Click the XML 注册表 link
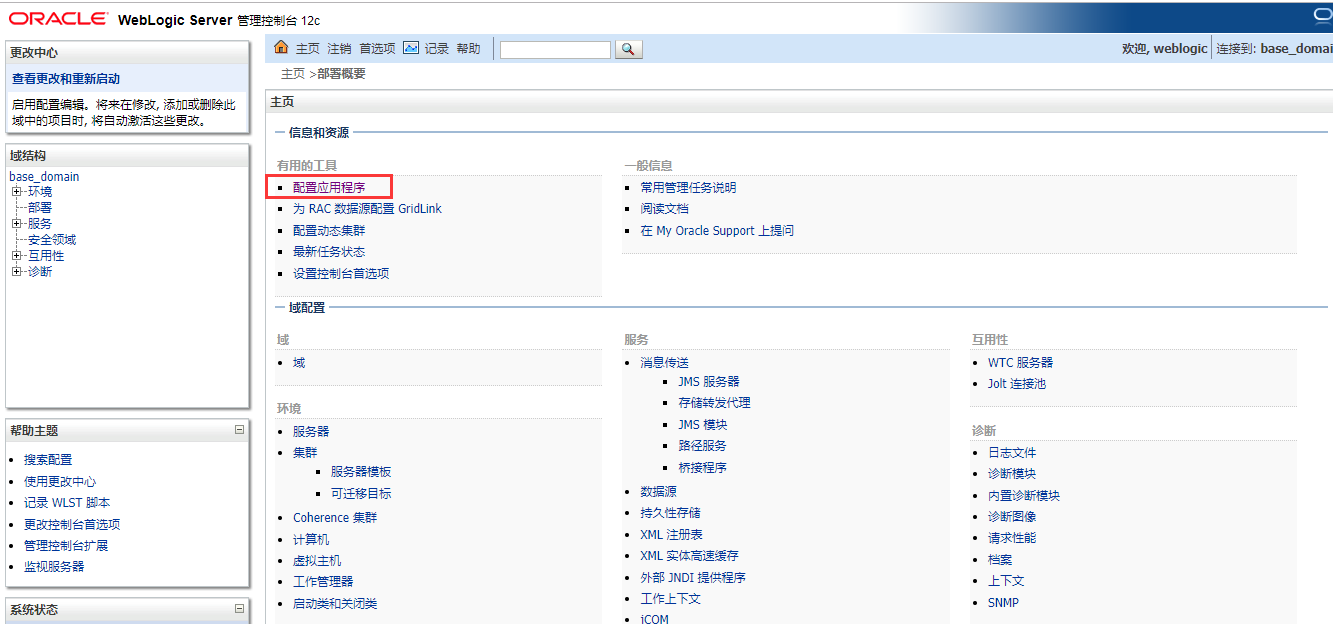The height and width of the screenshot is (624, 1333). point(672,535)
